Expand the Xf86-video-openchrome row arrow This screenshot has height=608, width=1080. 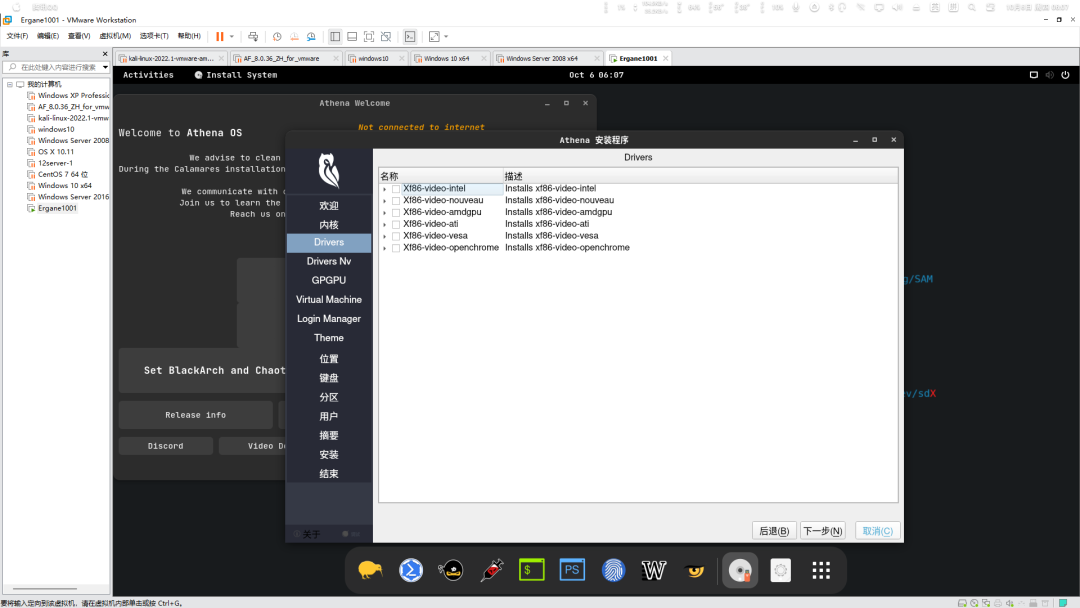[384, 248]
